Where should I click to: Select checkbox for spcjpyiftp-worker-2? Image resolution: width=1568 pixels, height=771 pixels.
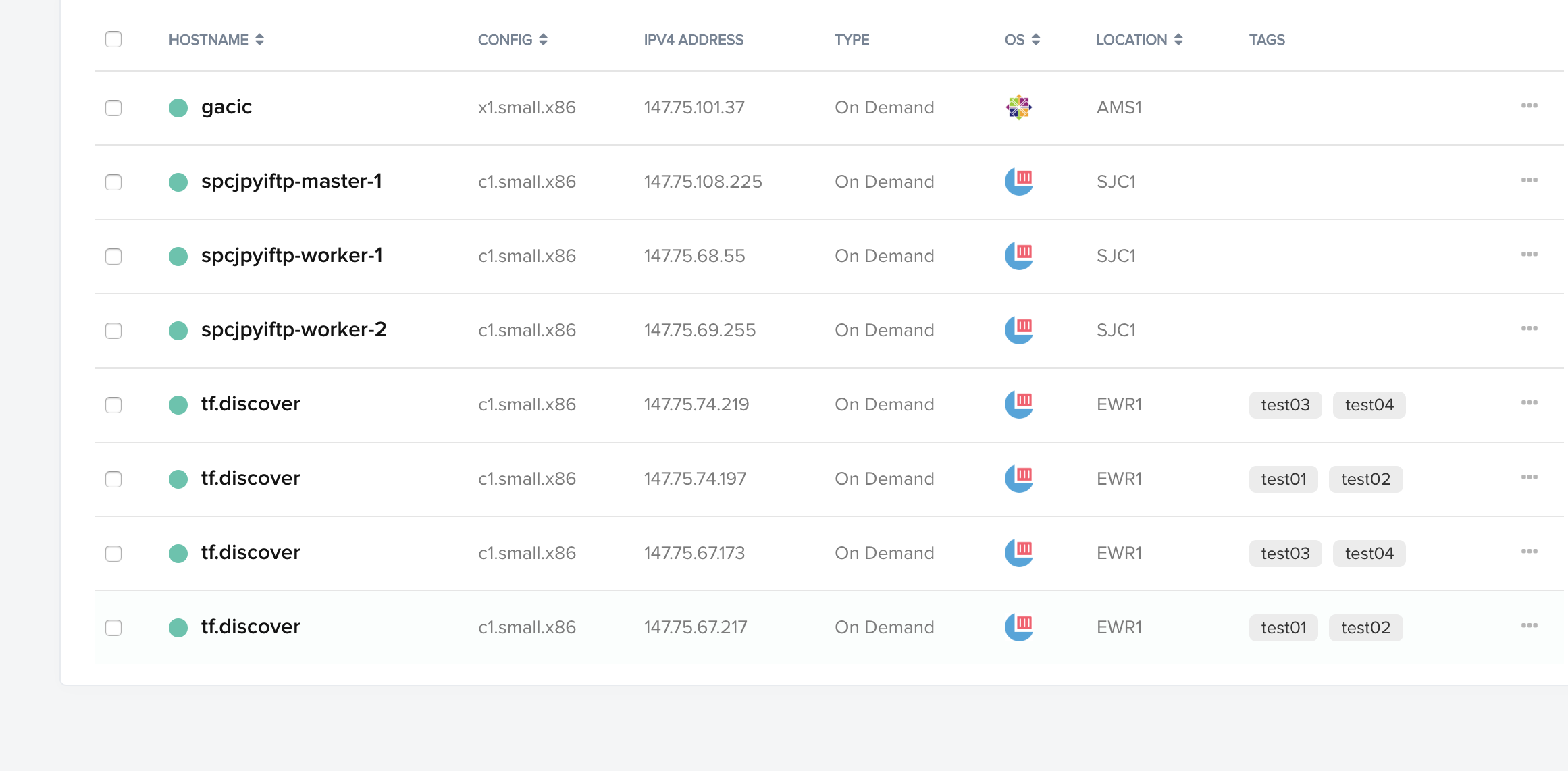pyautogui.click(x=113, y=331)
